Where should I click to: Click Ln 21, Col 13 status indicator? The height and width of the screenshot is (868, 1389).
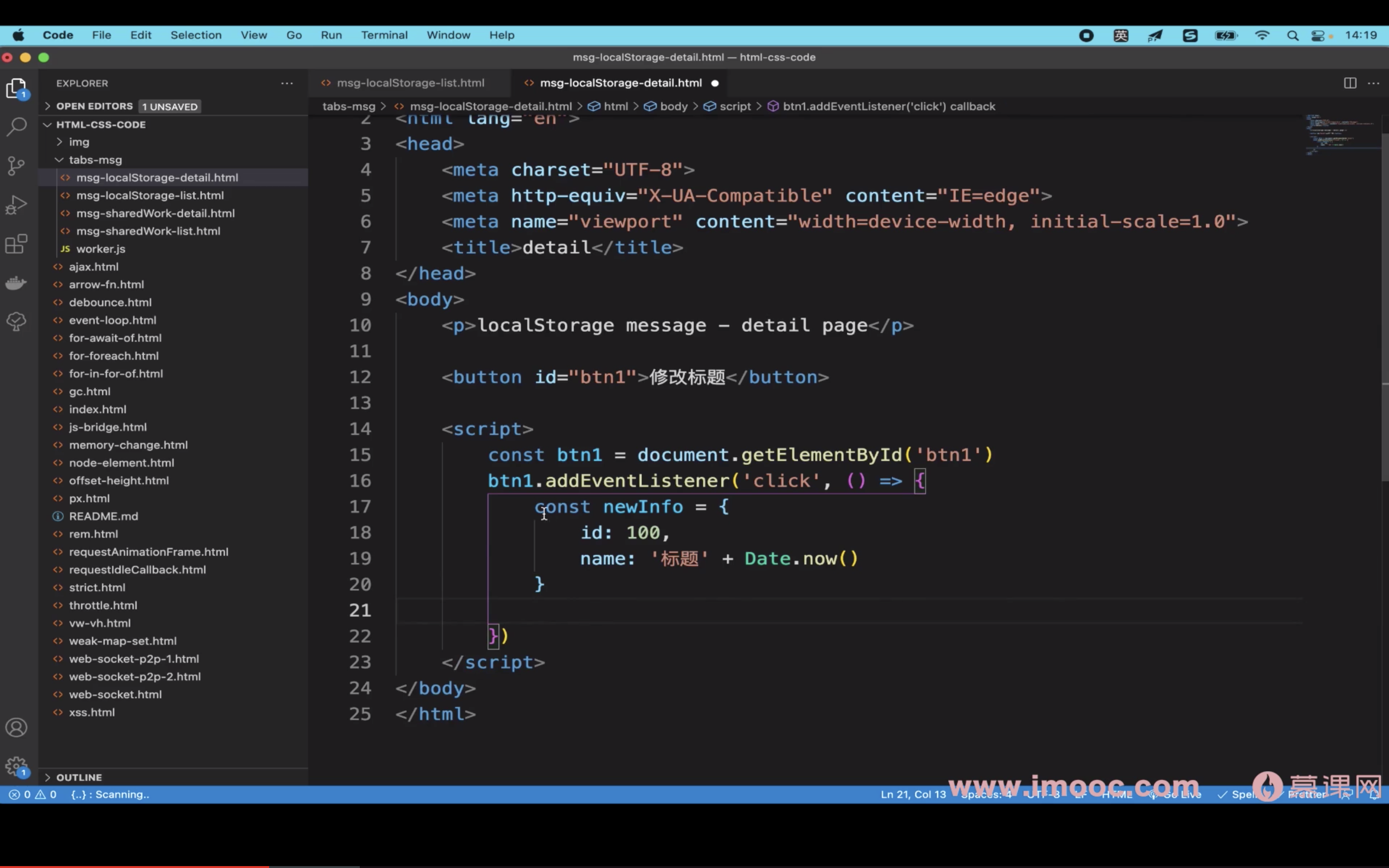tap(912, 795)
